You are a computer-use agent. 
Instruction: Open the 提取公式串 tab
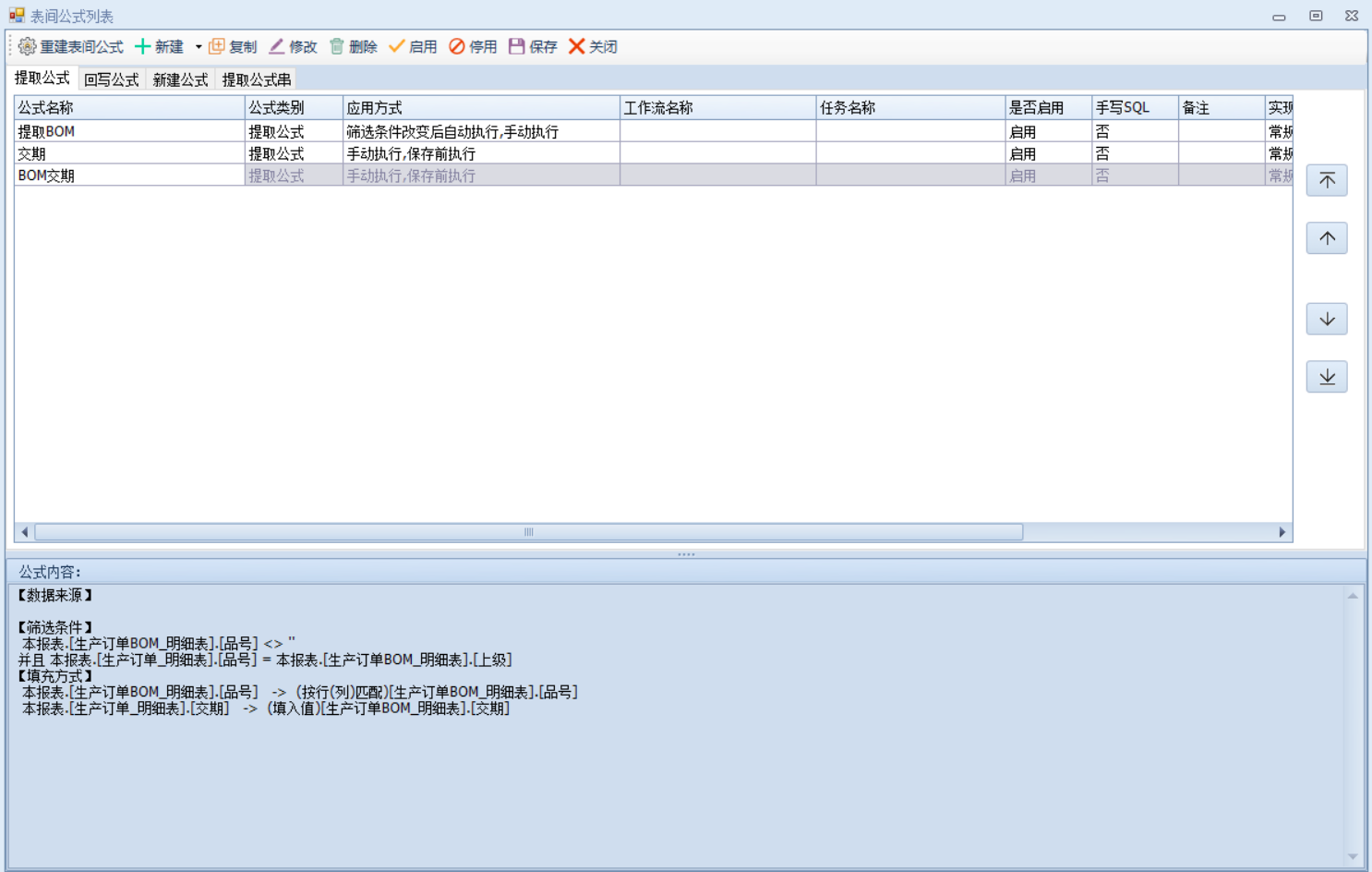pos(256,79)
